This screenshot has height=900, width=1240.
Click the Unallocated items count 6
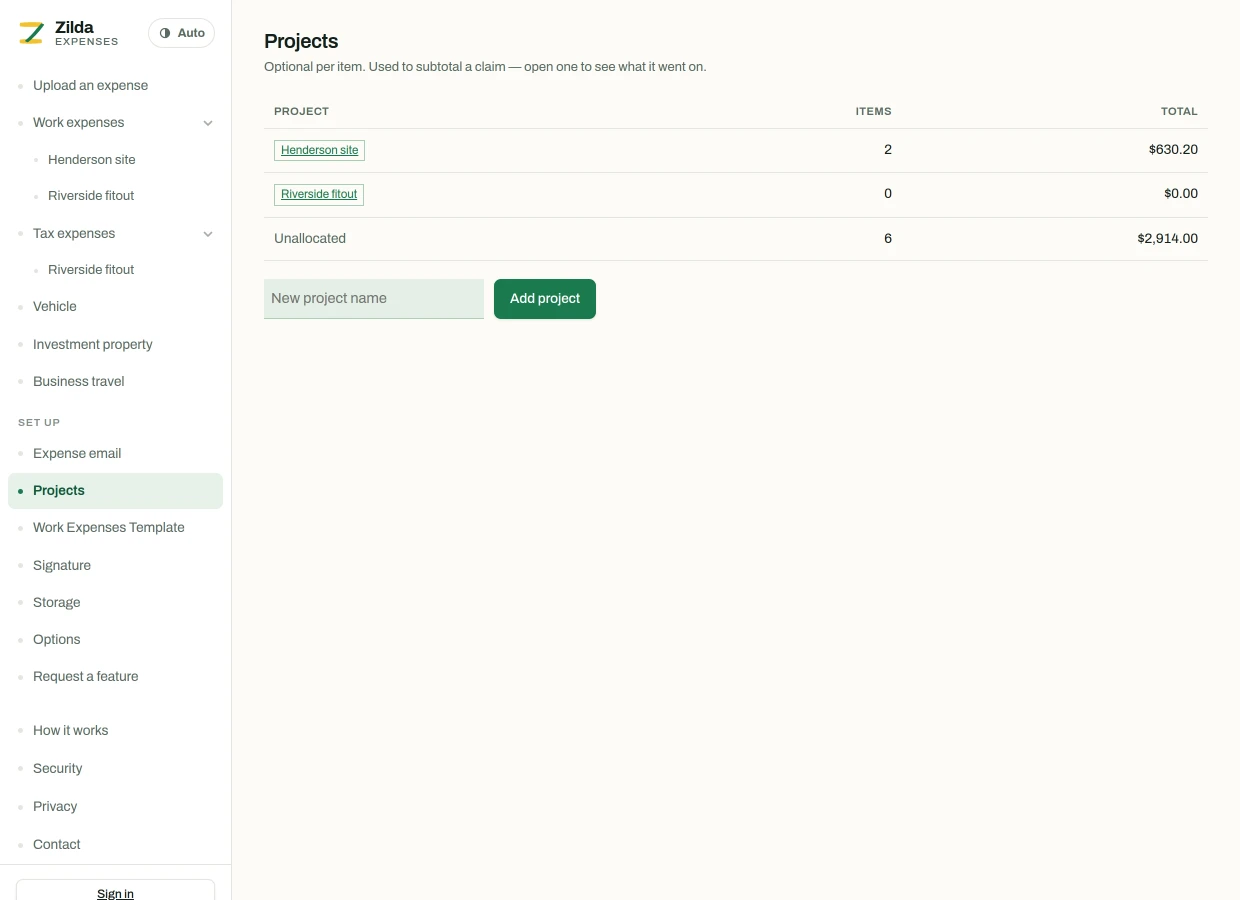click(x=888, y=239)
